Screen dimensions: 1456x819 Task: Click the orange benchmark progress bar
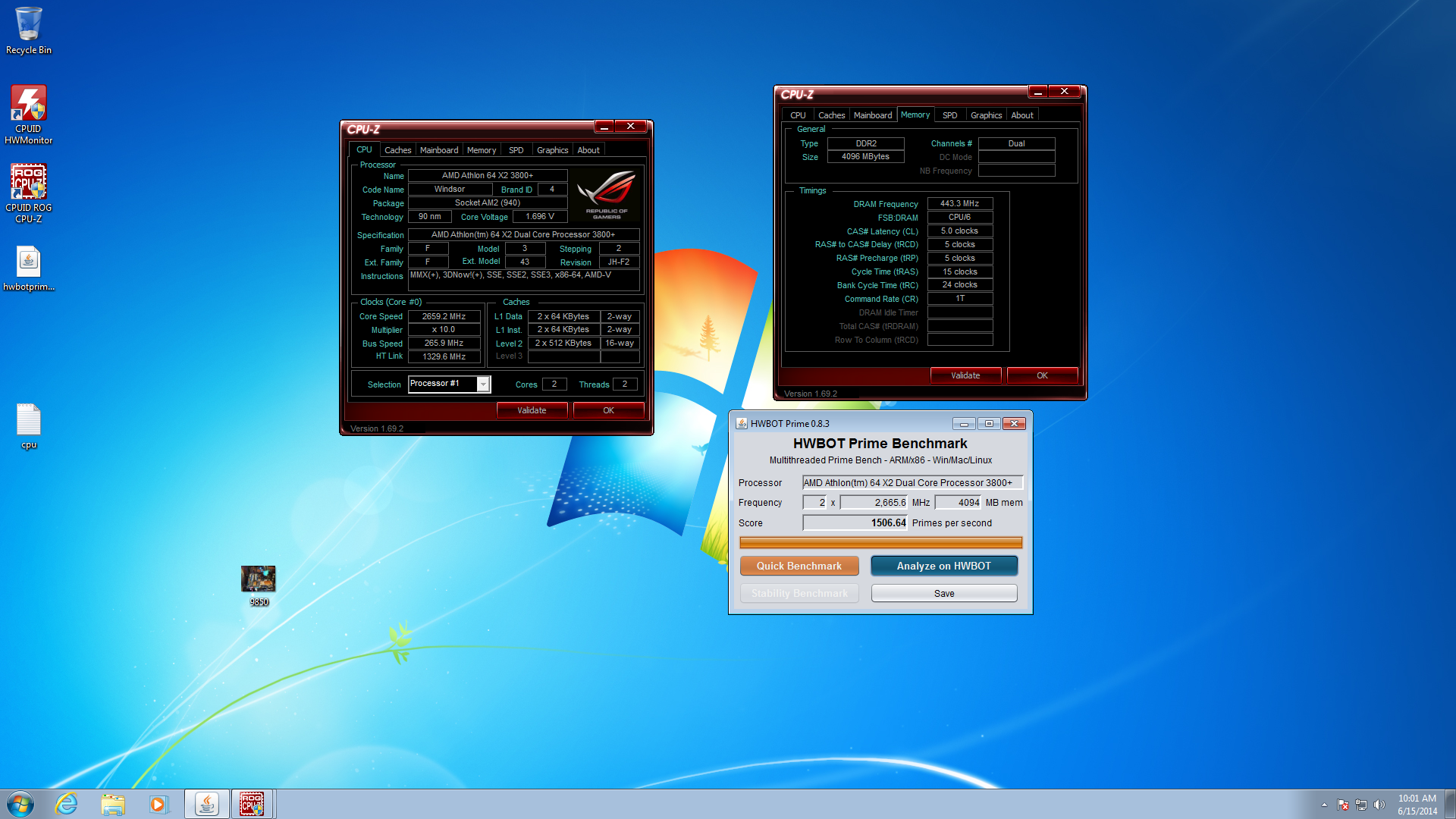pos(880,542)
